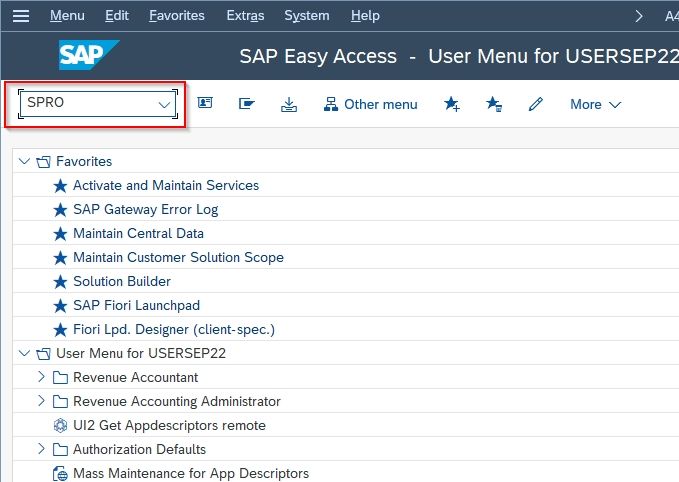Select the Revenue Accountant label
The width and height of the screenshot is (679, 482).
[136, 378]
